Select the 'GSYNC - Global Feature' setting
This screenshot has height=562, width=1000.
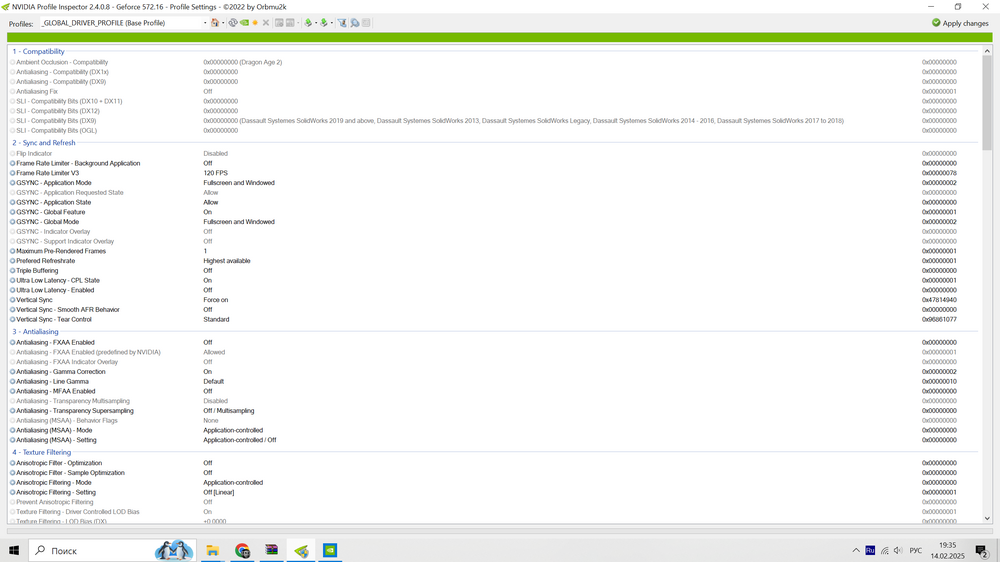click(50, 212)
